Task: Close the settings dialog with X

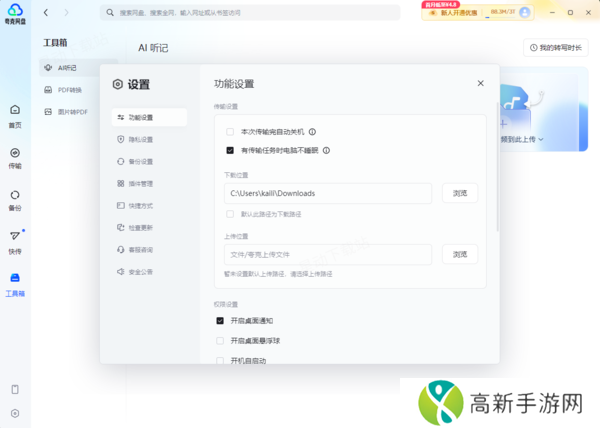Action: [481, 83]
